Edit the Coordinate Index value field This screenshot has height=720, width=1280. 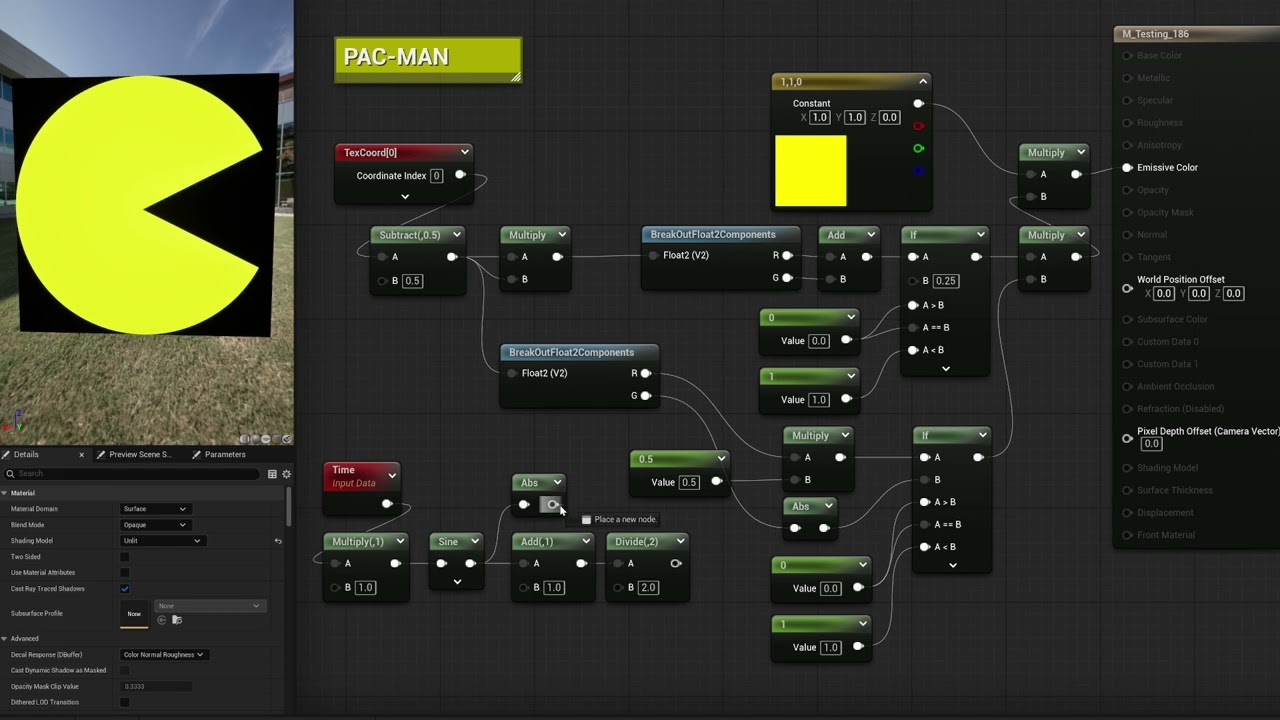coord(436,176)
